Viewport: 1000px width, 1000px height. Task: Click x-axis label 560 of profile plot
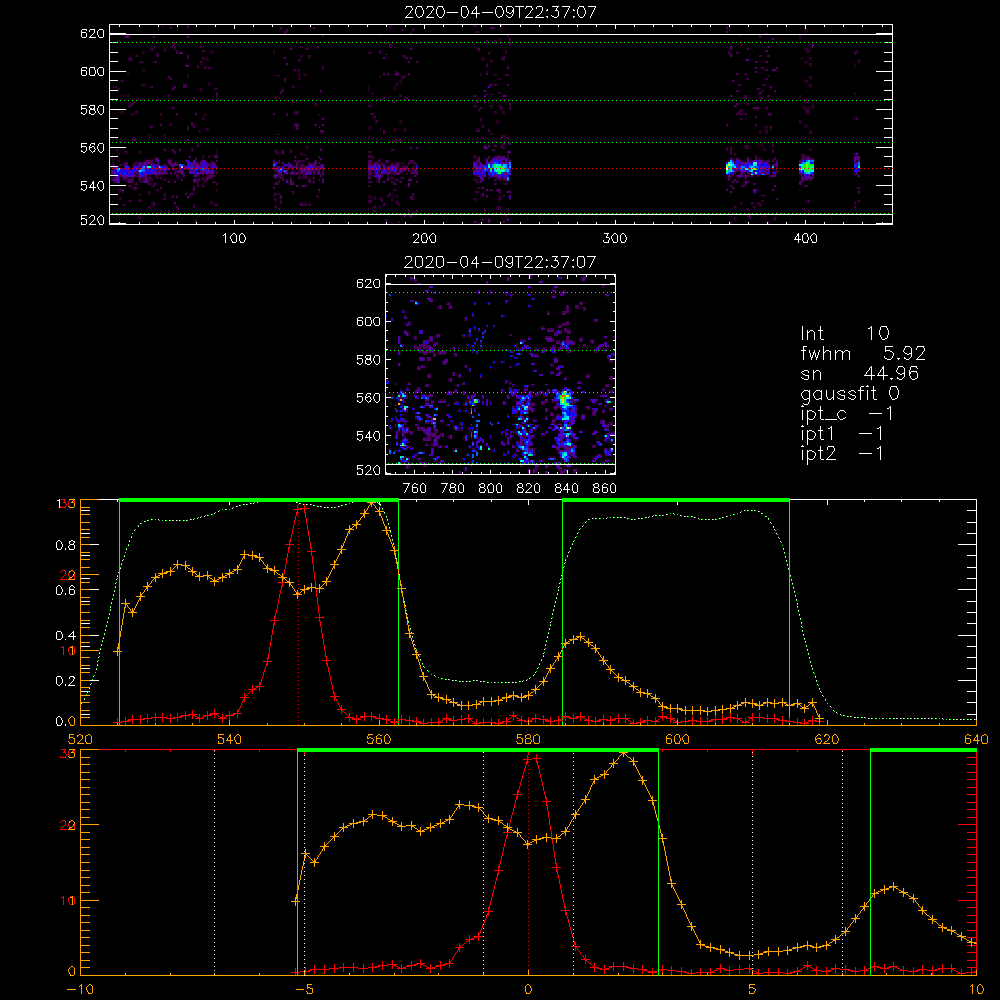tap(379, 740)
